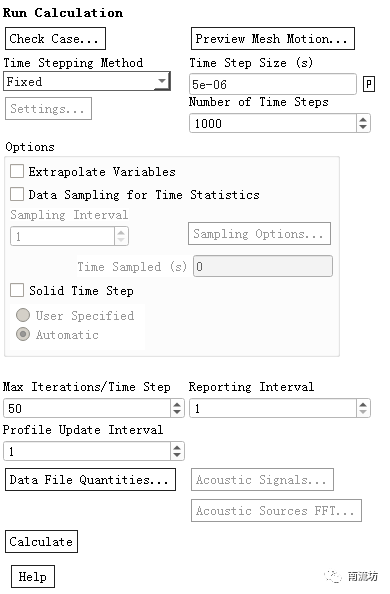
Task: Open the Help button
Action: click(x=33, y=577)
